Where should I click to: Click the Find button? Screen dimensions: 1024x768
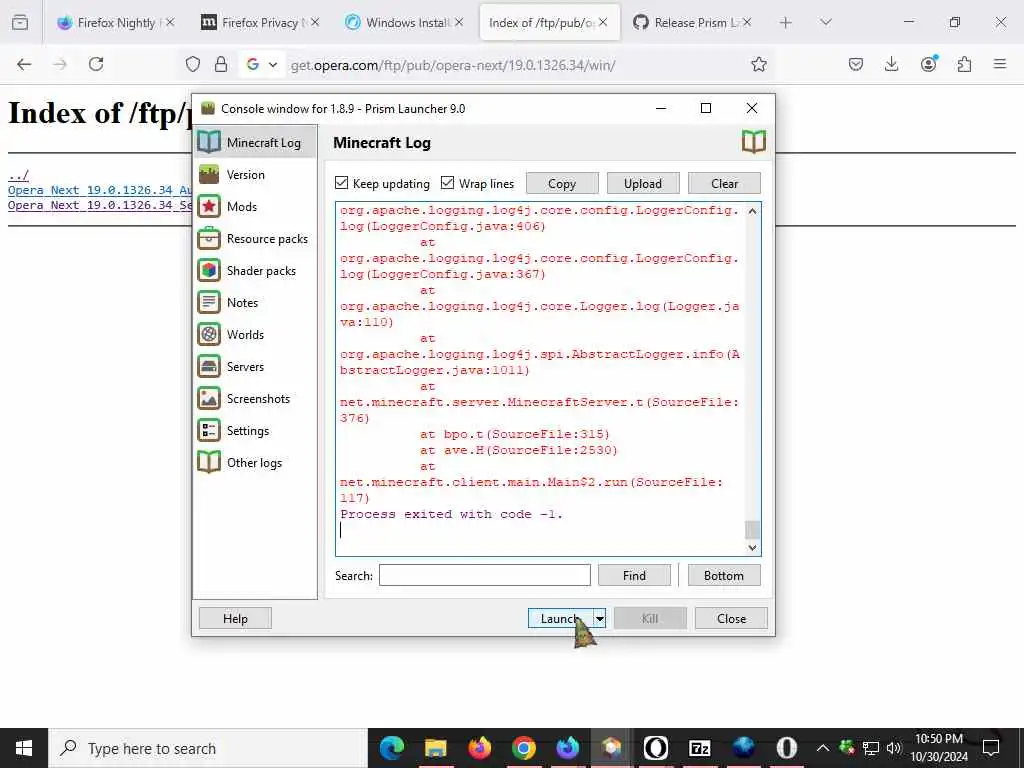coord(634,575)
